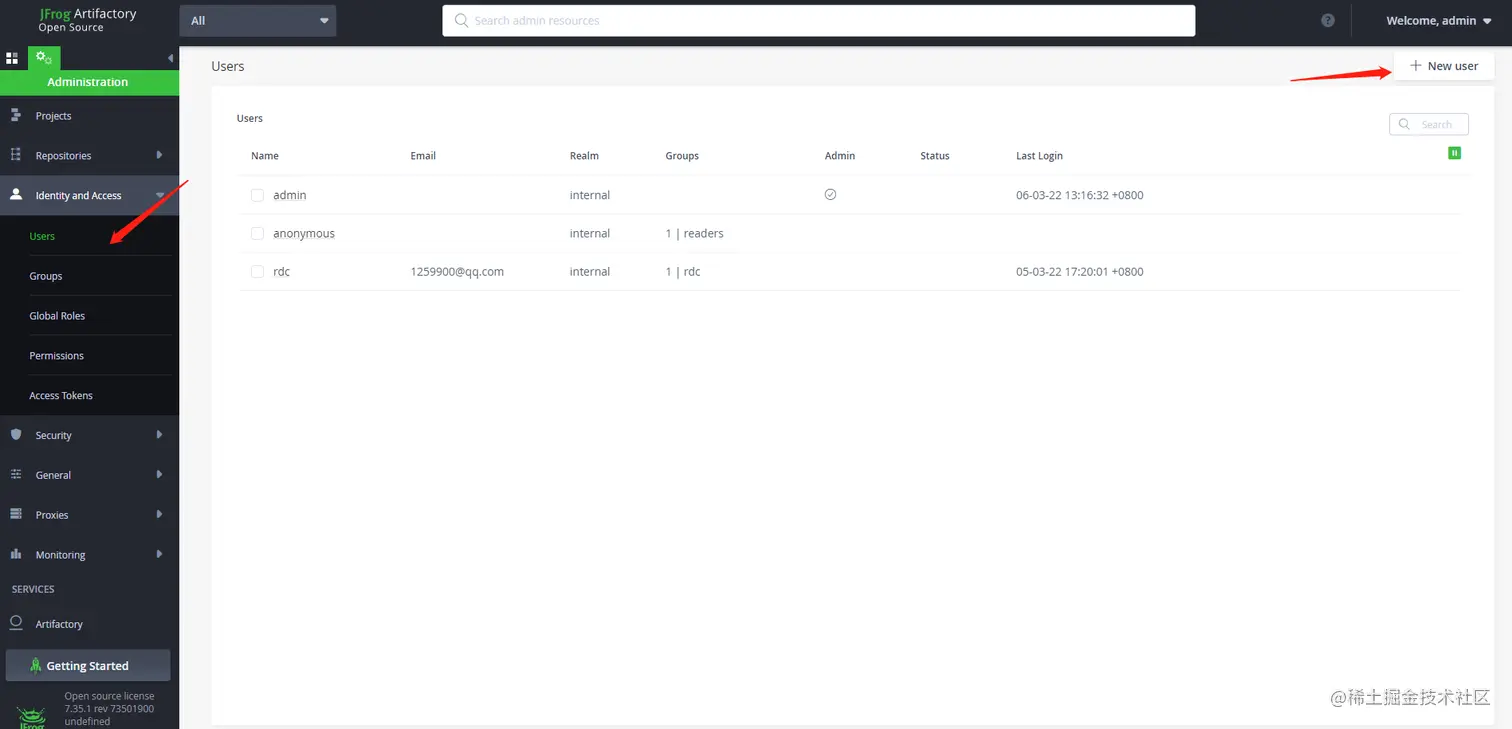Open the Application module grid icon

pyautogui.click(x=12, y=58)
